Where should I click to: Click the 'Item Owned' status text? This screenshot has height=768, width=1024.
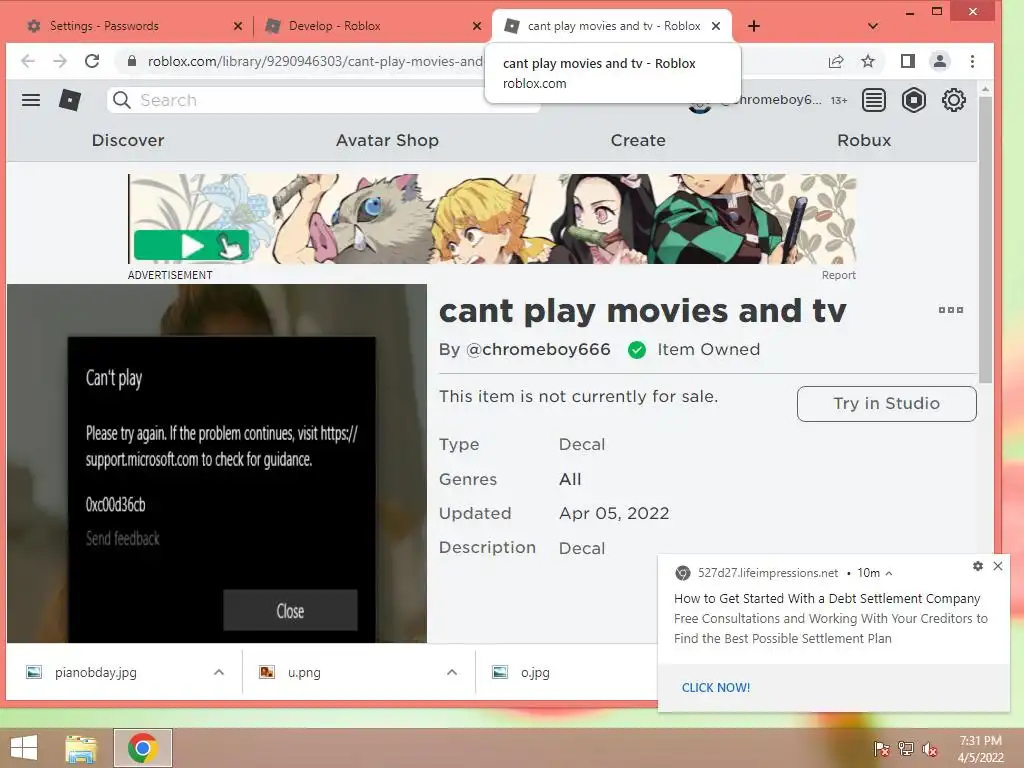(709, 349)
